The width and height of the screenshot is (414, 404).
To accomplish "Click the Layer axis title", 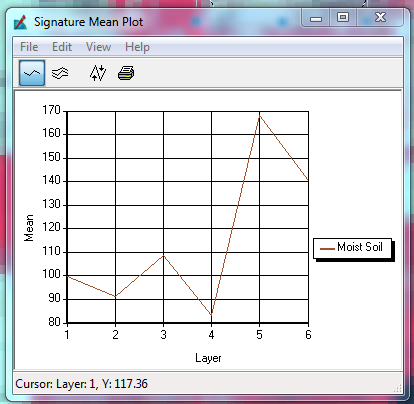I will [x=208, y=358].
